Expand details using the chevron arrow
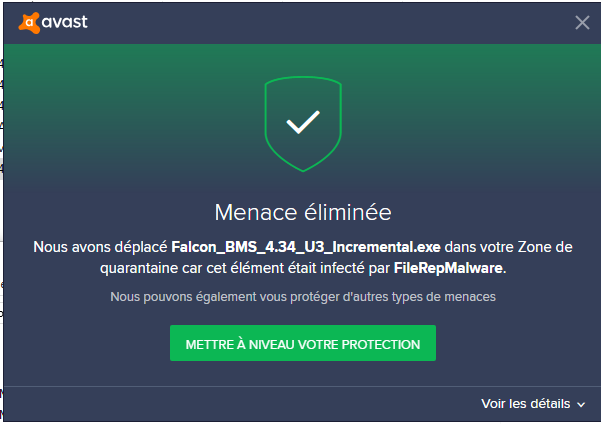Screen dimensions: 601x424 pos(581,405)
